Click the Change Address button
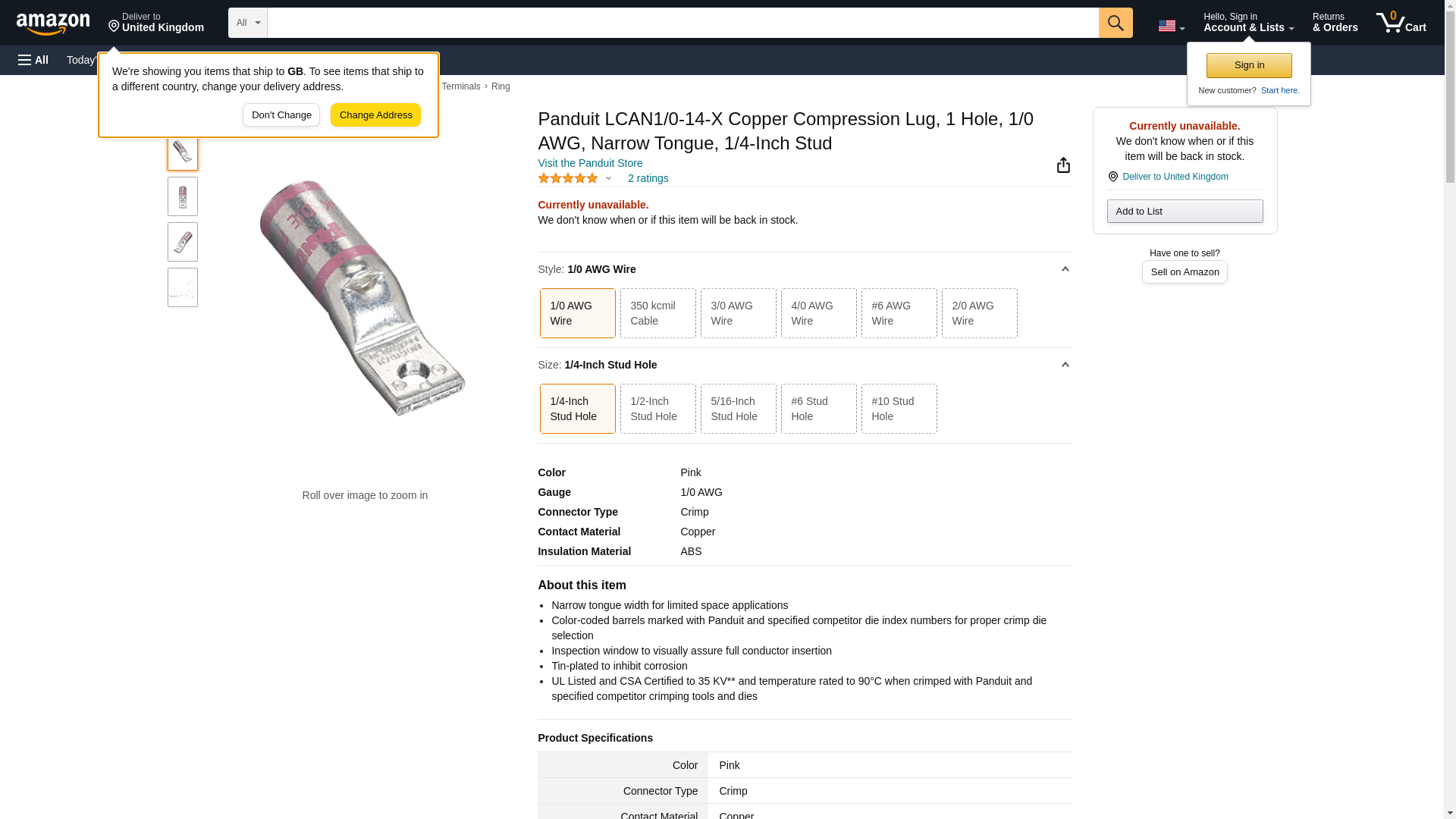 click(x=375, y=115)
